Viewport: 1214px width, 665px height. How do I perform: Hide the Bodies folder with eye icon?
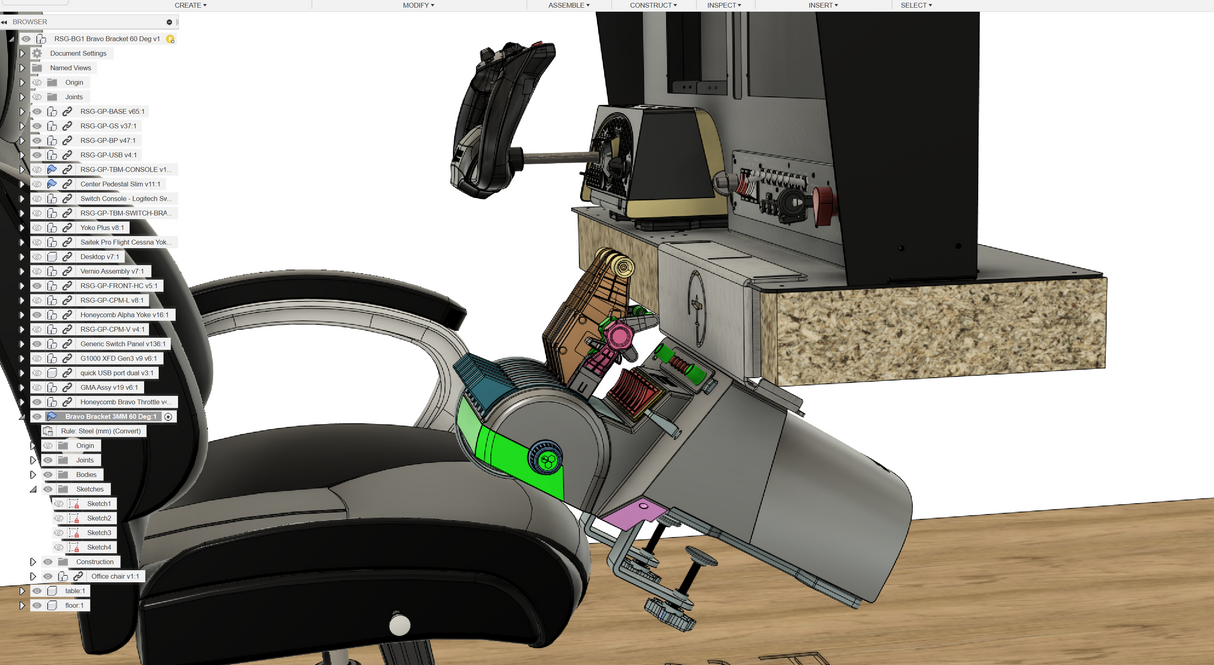48,475
